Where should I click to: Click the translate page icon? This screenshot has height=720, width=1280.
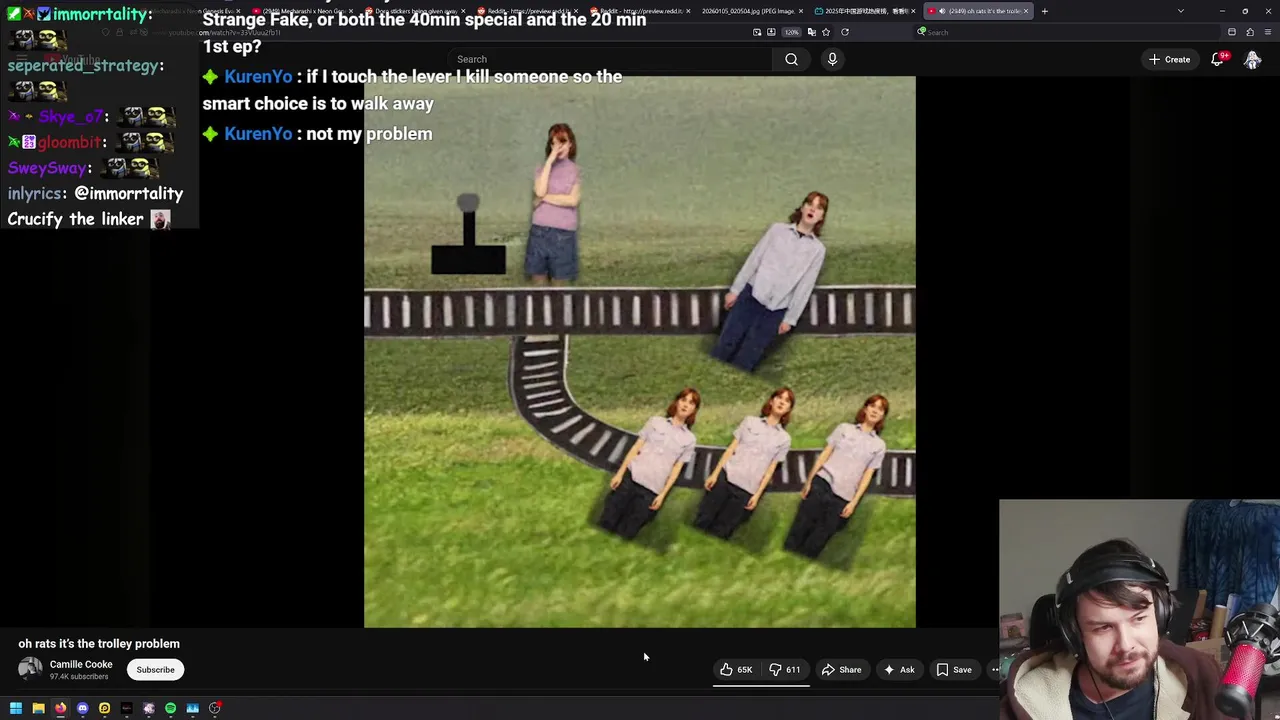point(811,32)
